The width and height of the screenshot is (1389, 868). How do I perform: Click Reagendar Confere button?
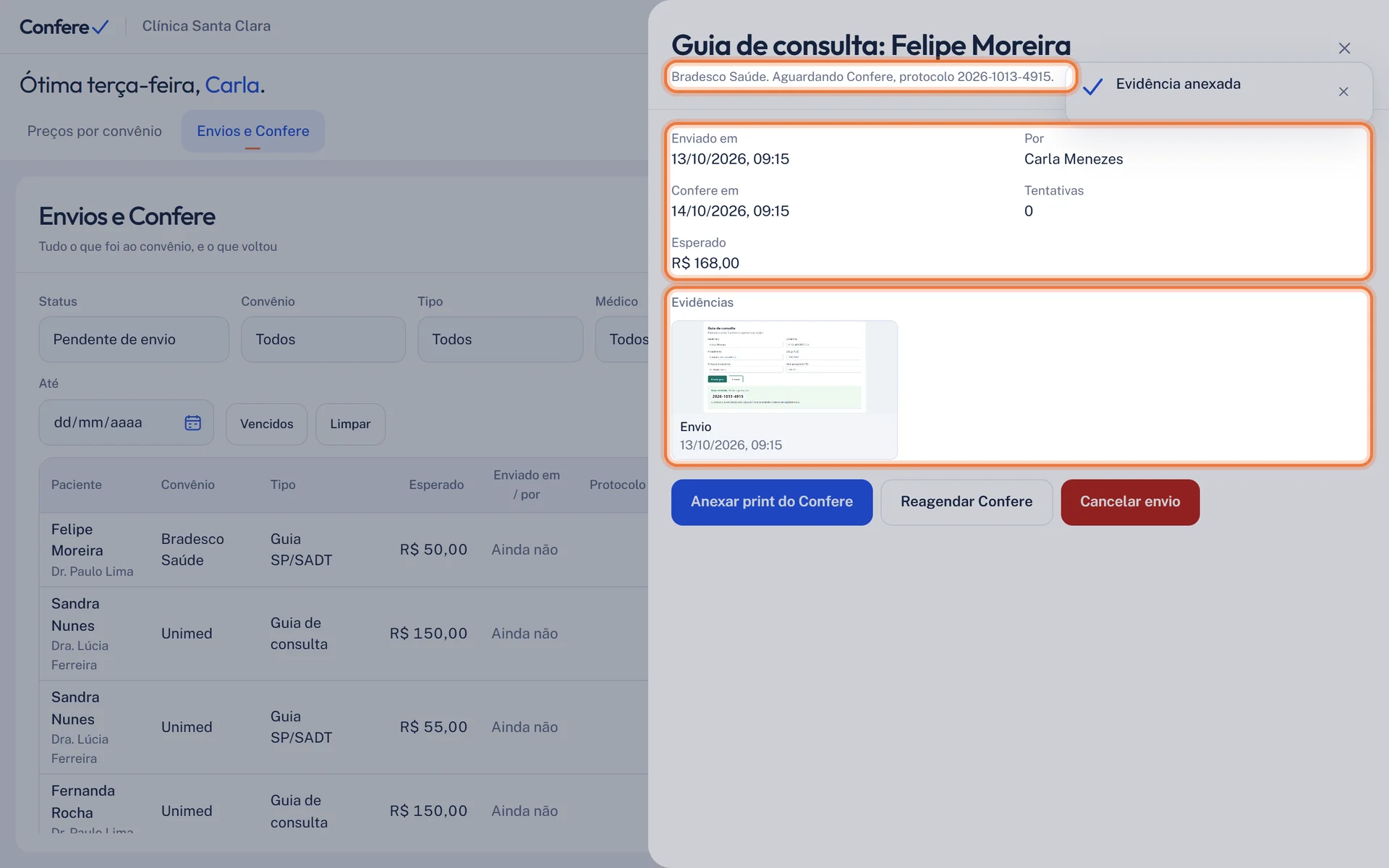click(967, 502)
